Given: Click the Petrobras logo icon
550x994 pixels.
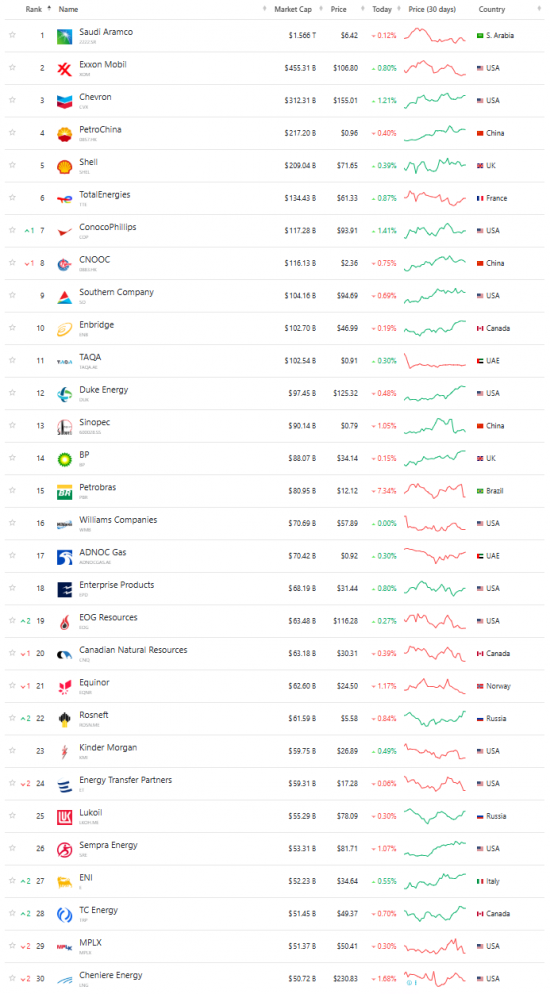Looking at the screenshot, I should click(x=65, y=492).
